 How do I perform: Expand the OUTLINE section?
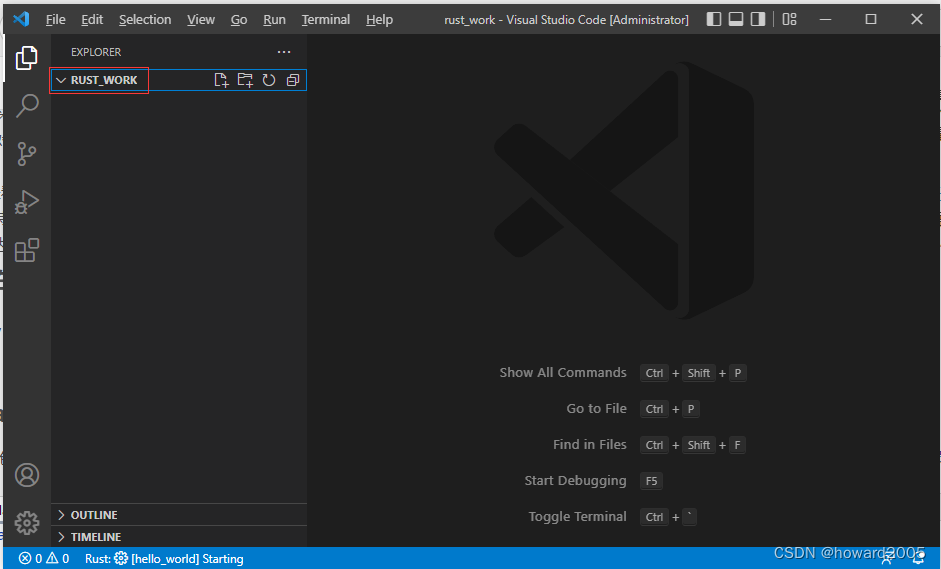coord(179,515)
